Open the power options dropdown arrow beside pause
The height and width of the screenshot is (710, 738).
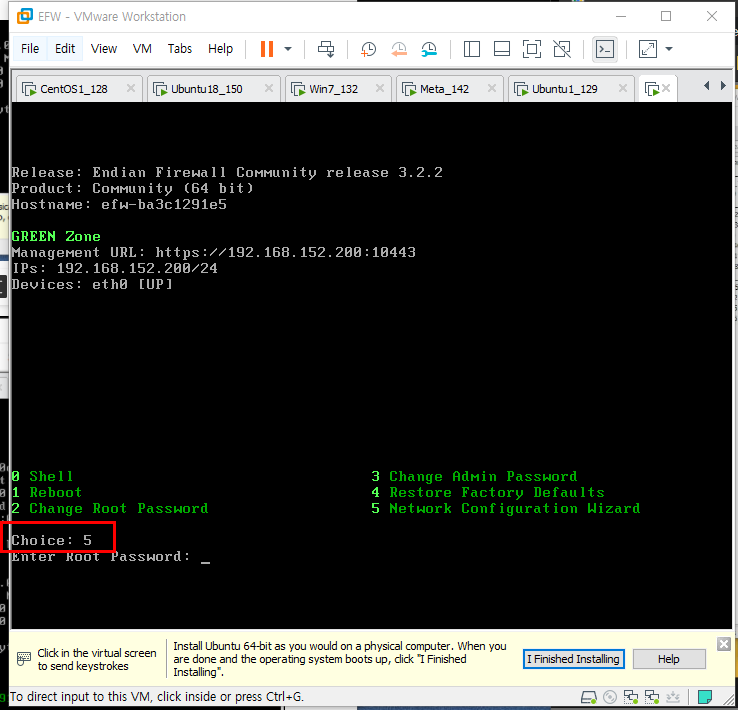pyautogui.click(x=288, y=49)
